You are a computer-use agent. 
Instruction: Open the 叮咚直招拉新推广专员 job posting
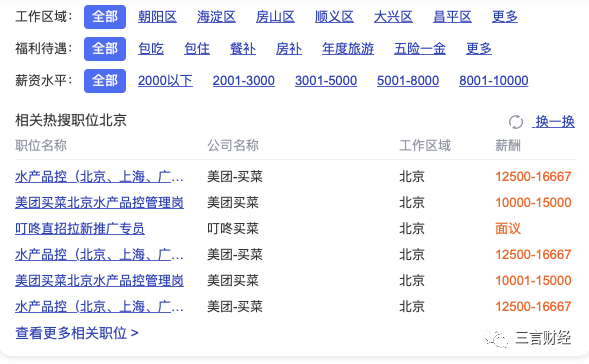coord(80,228)
